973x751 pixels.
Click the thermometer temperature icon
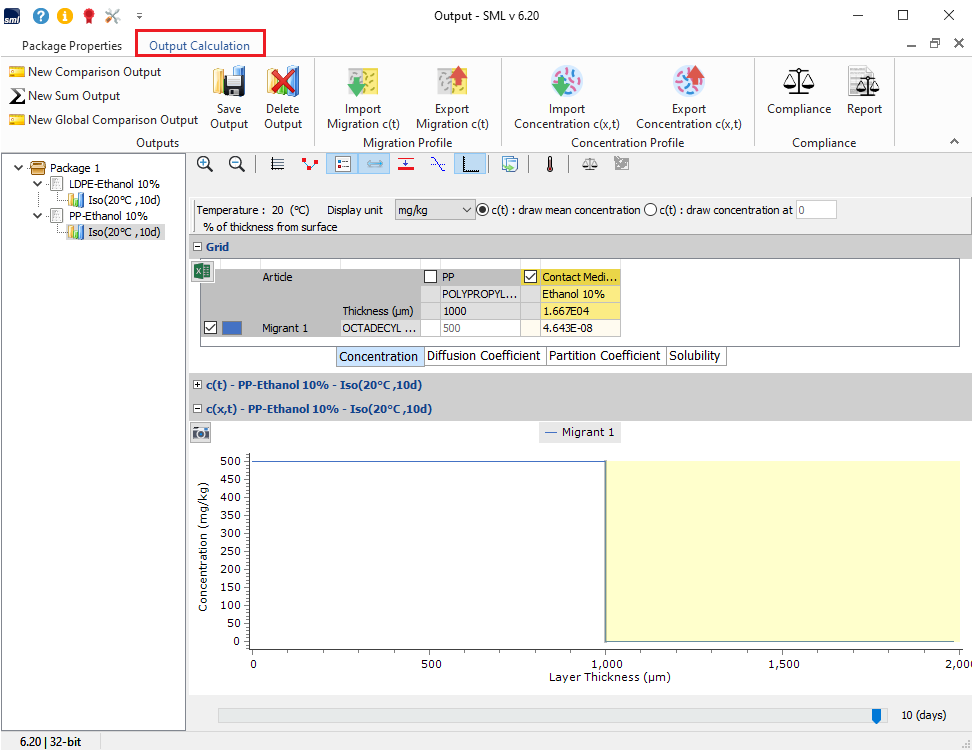click(x=549, y=164)
